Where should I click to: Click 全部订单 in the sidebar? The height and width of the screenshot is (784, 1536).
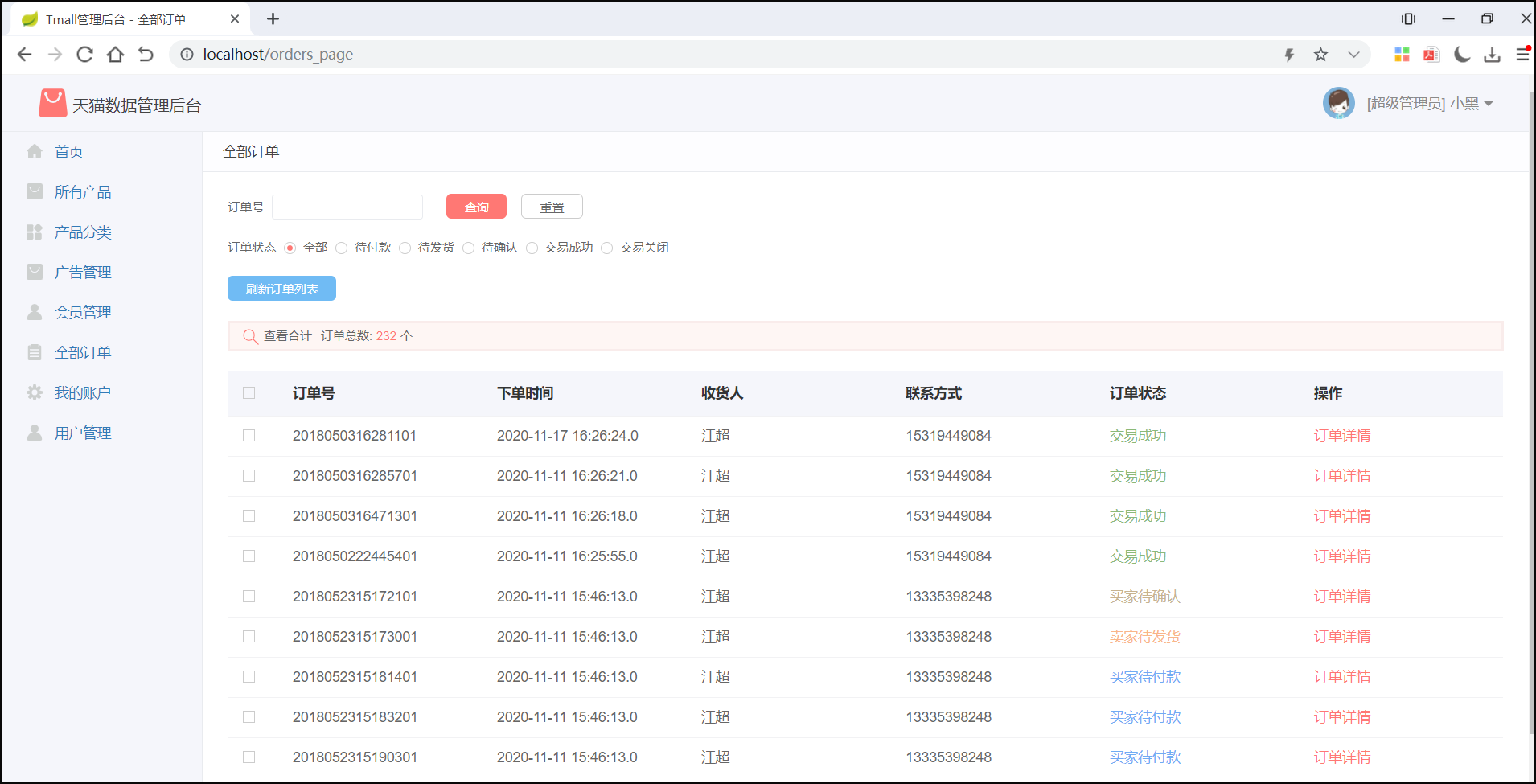[x=83, y=352]
